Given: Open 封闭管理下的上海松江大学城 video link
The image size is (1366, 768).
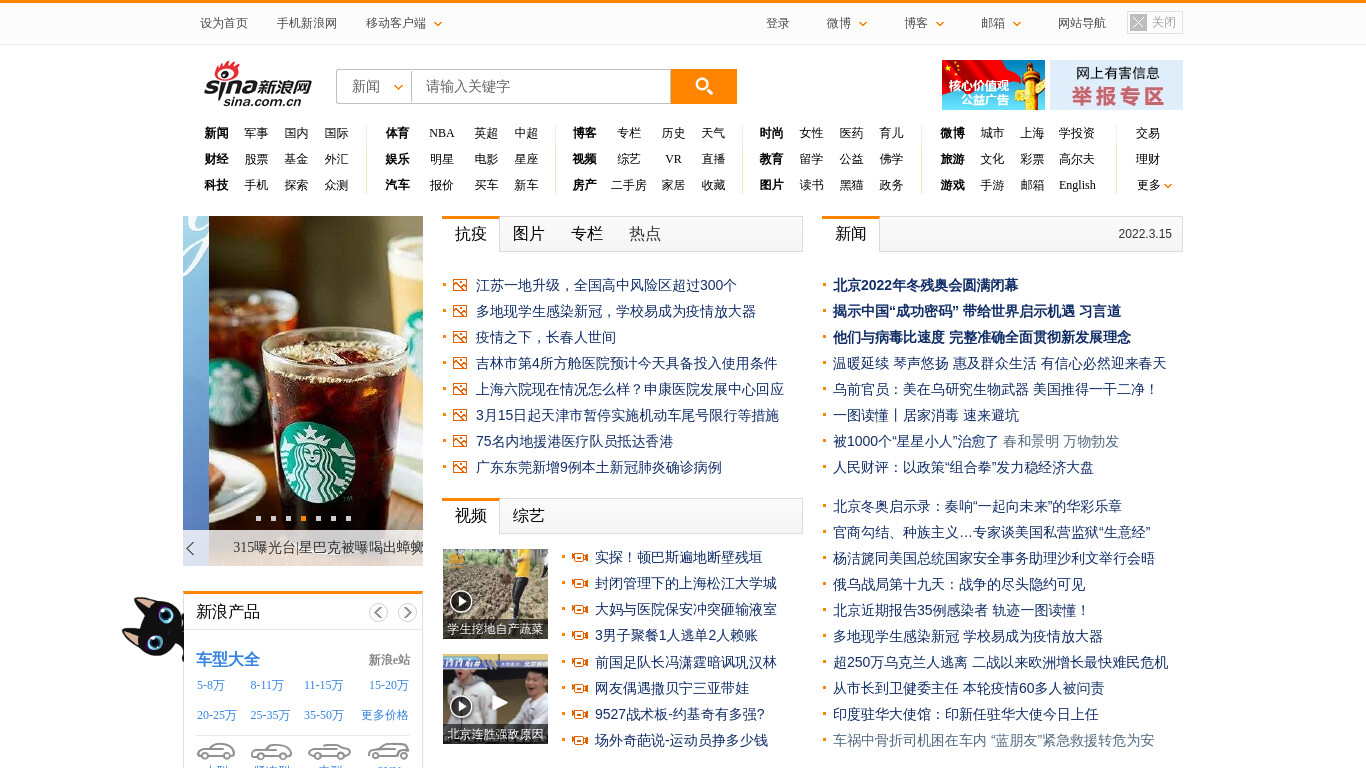Looking at the screenshot, I should click(x=685, y=583).
